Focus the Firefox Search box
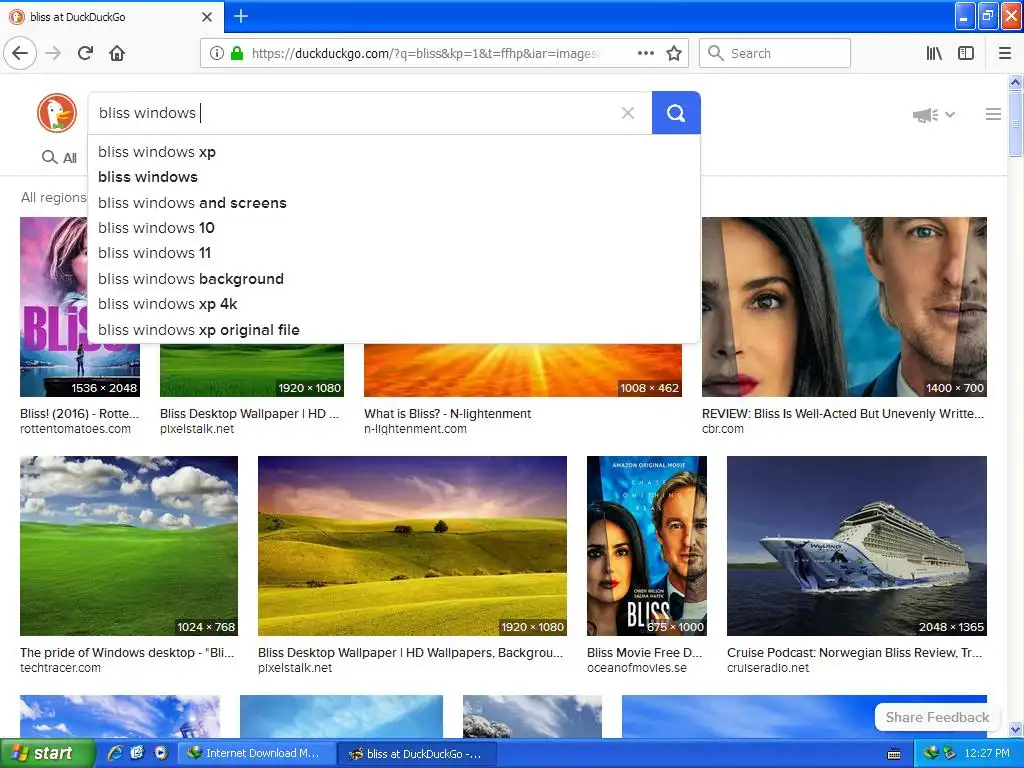Screen dimensions: 1024x768 coord(775,54)
